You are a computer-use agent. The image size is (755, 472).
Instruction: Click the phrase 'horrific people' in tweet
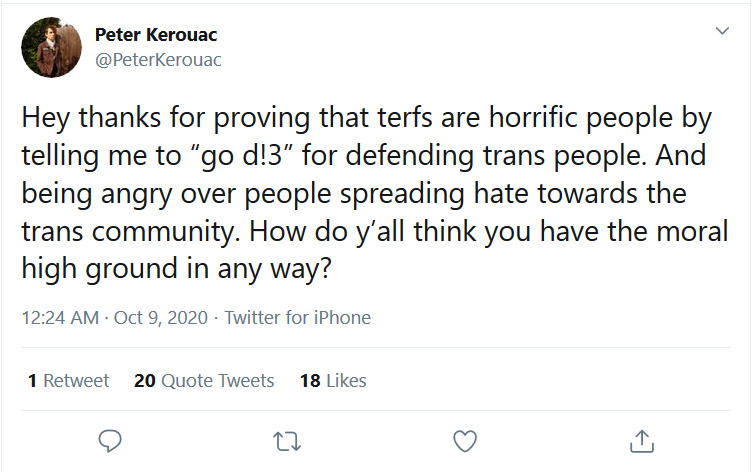(x=581, y=118)
